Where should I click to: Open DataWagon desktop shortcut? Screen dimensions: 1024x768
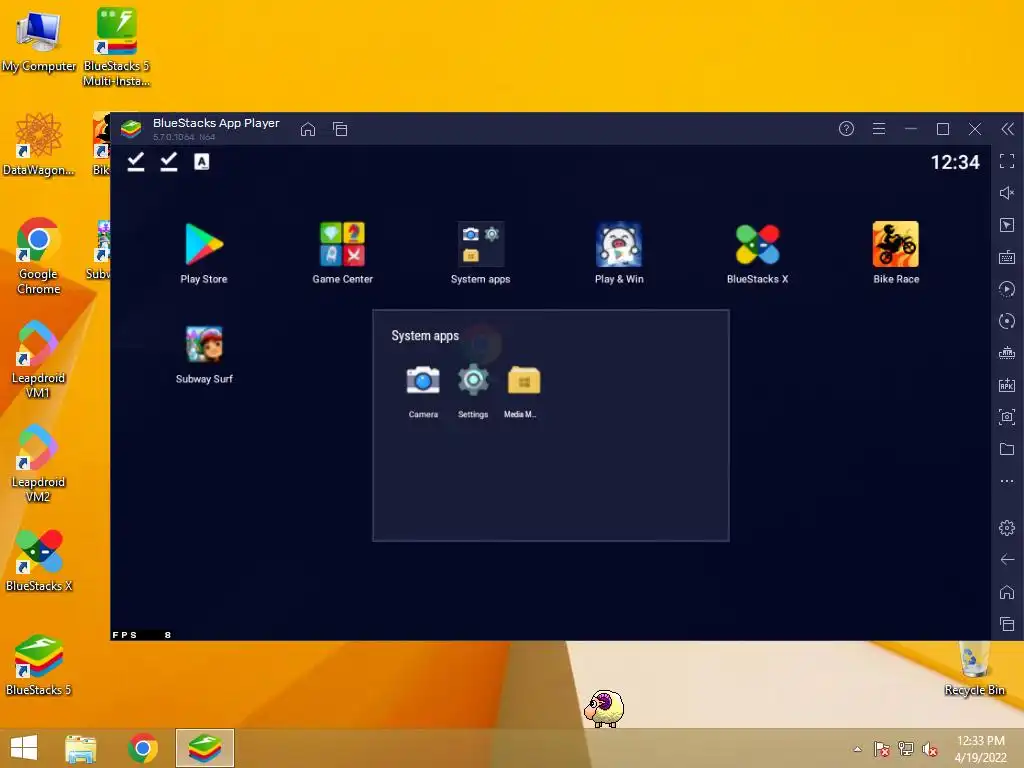tap(39, 144)
